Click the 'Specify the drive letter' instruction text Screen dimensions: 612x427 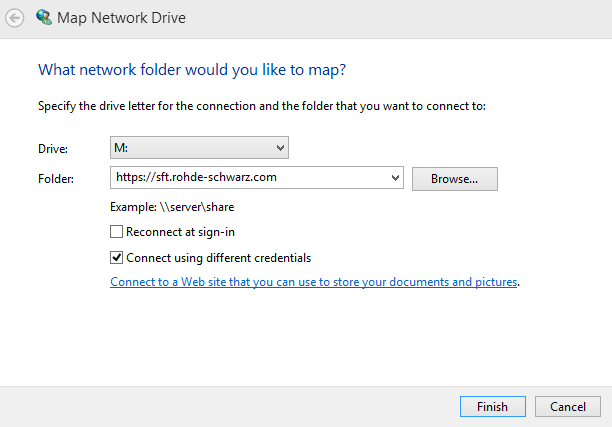(x=261, y=105)
